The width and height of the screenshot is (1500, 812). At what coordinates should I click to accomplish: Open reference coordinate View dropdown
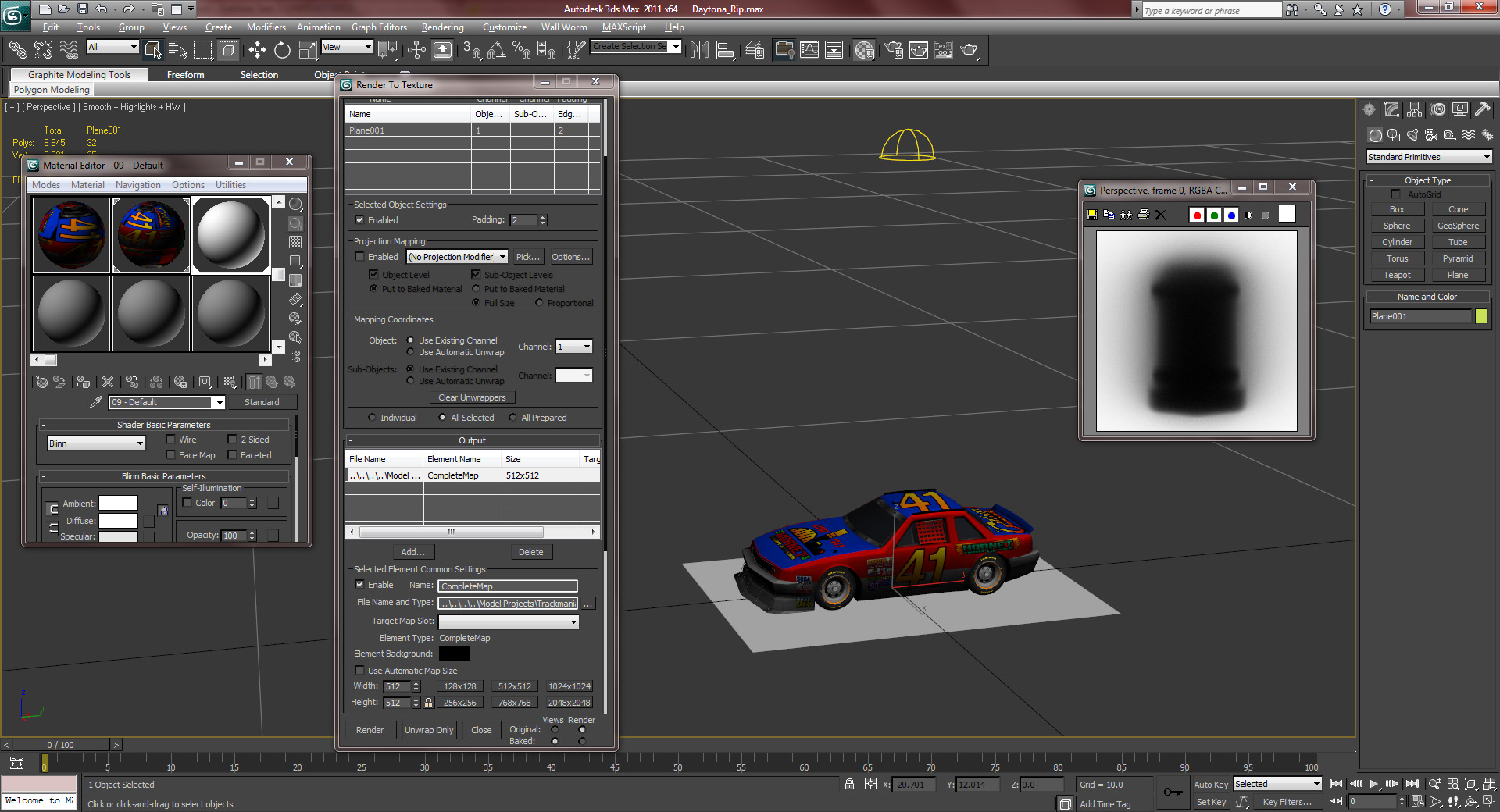(x=347, y=47)
